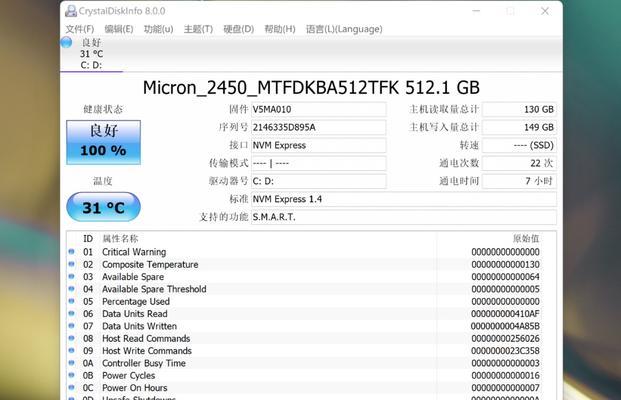Click raw value 0000000004A85B

[505, 326]
